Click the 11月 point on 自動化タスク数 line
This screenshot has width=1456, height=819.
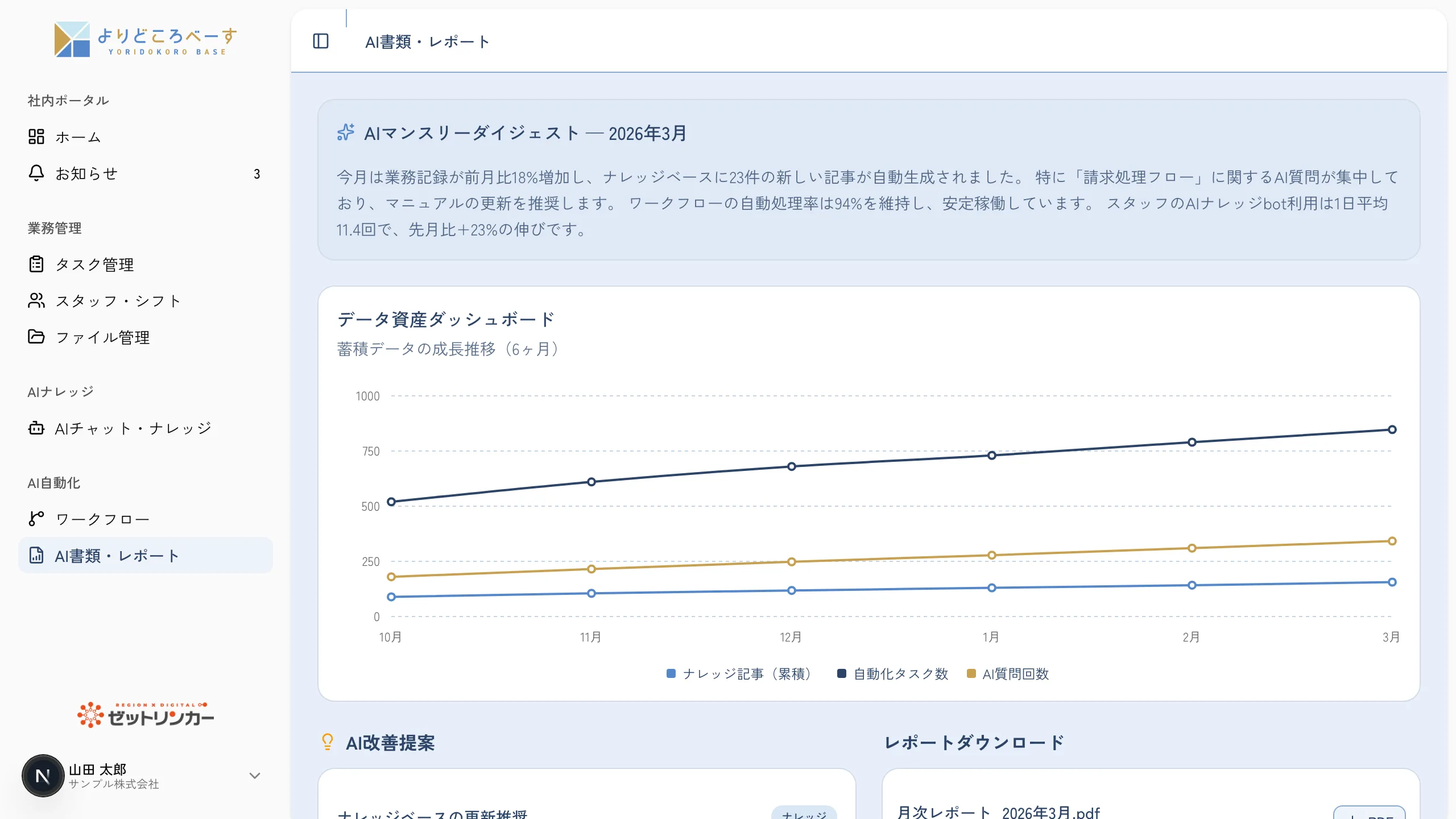click(591, 482)
